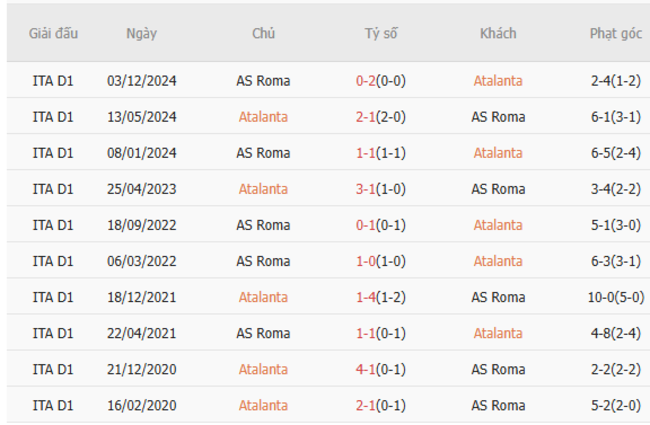Viewport: 650px width, 425px height.
Task: Open Atalanta link in the 18/12/2021 row
Action: point(263,297)
